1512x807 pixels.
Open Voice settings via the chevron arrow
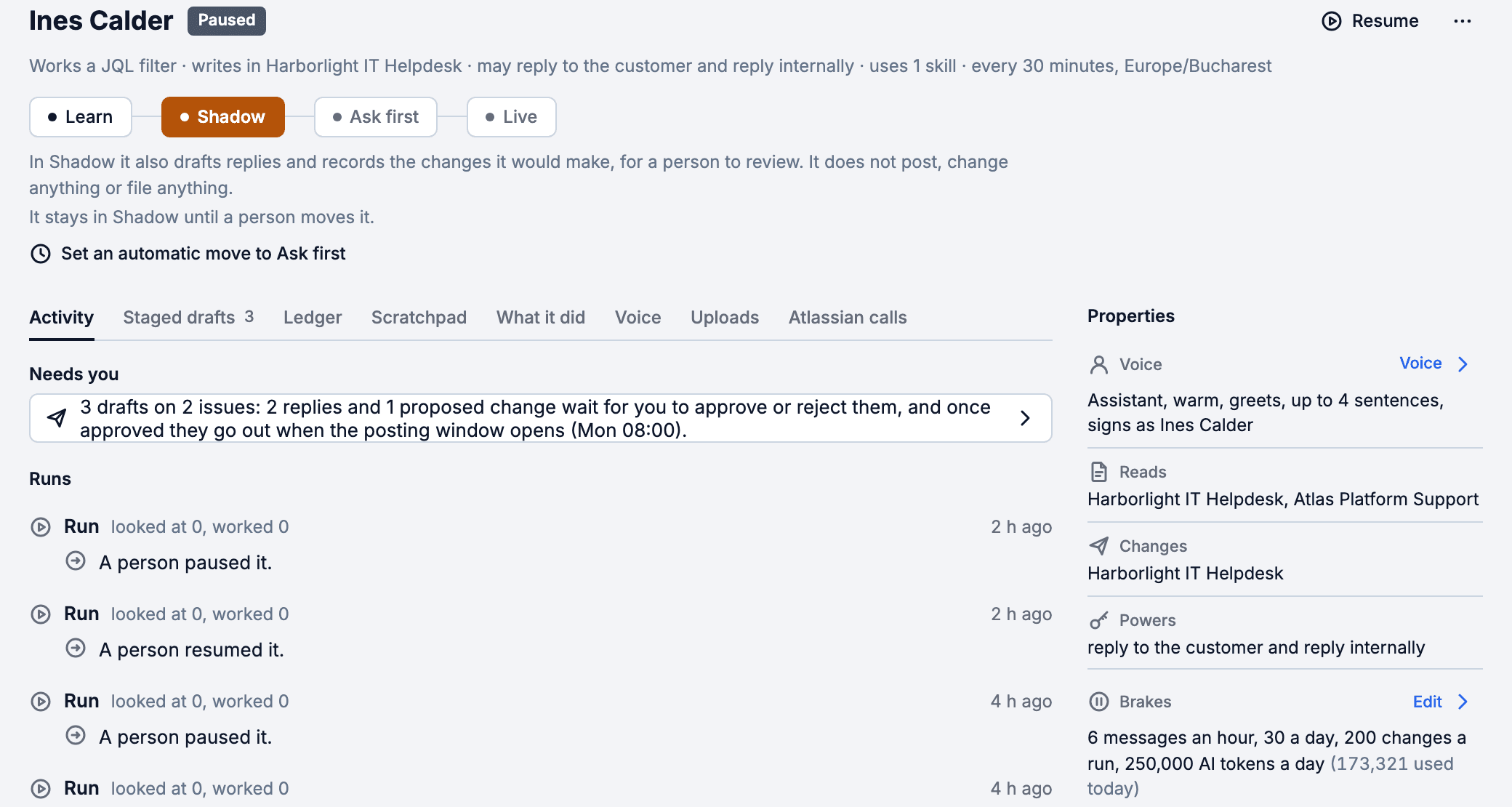[1463, 364]
